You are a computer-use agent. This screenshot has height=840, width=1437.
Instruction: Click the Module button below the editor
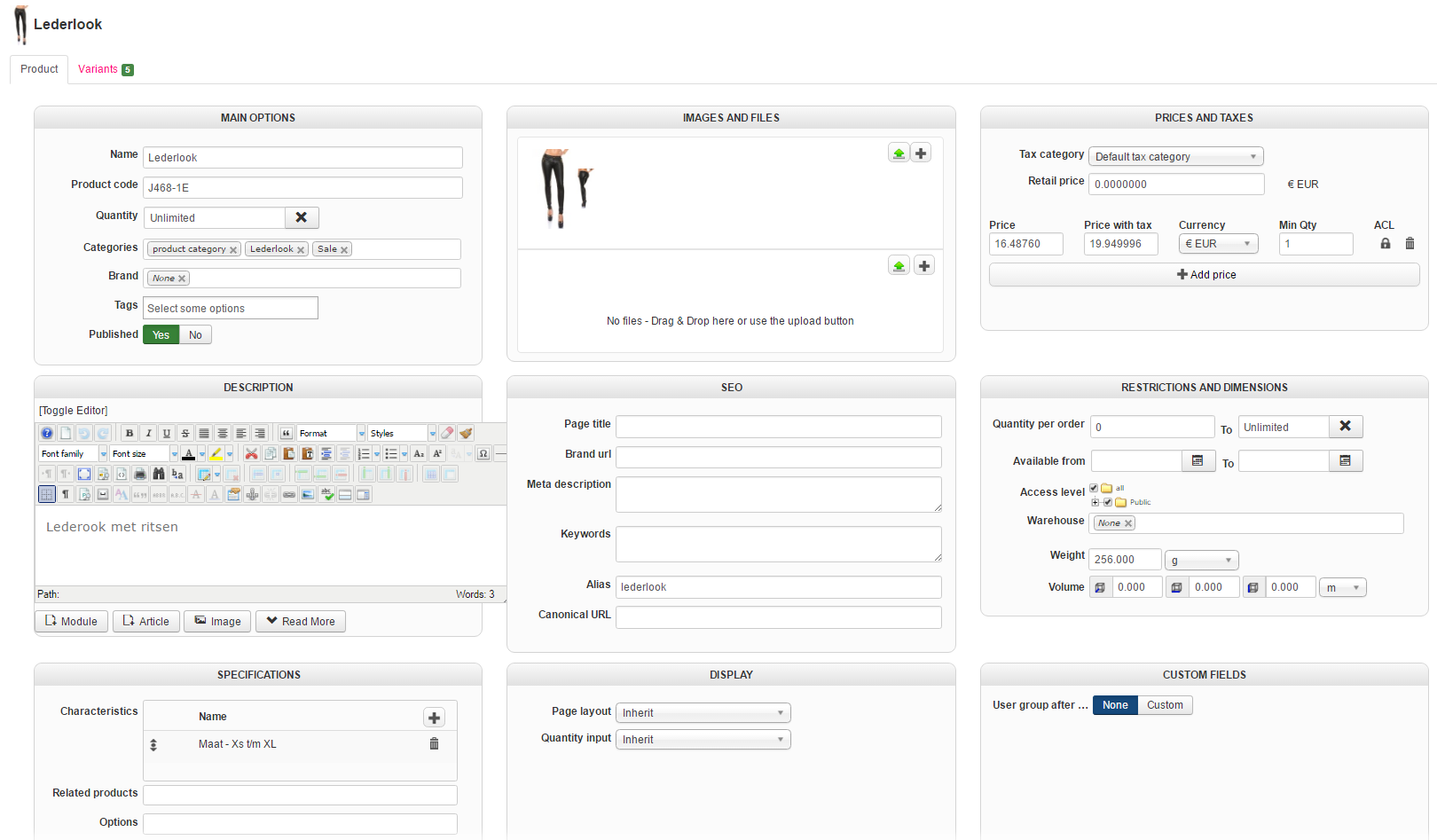[x=72, y=622]
